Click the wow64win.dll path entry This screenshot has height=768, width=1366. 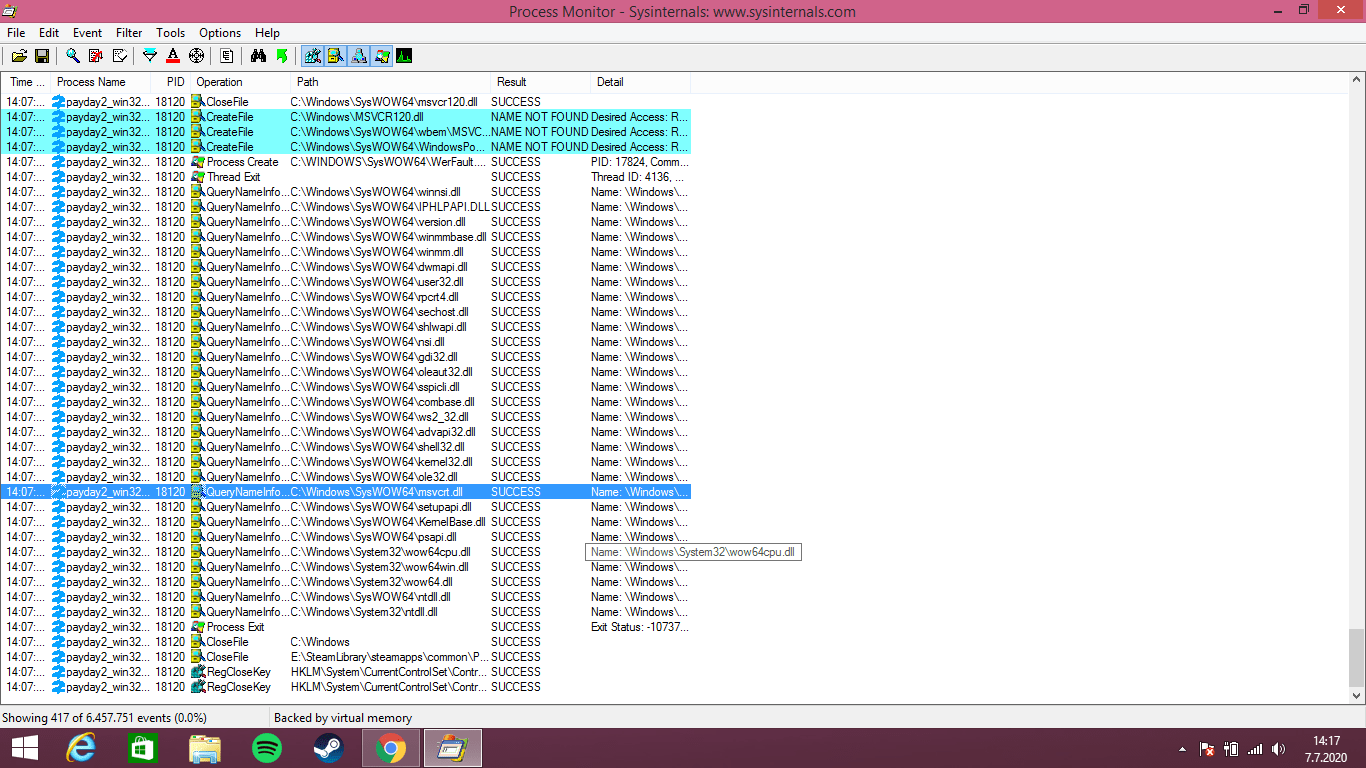(379, 567)
